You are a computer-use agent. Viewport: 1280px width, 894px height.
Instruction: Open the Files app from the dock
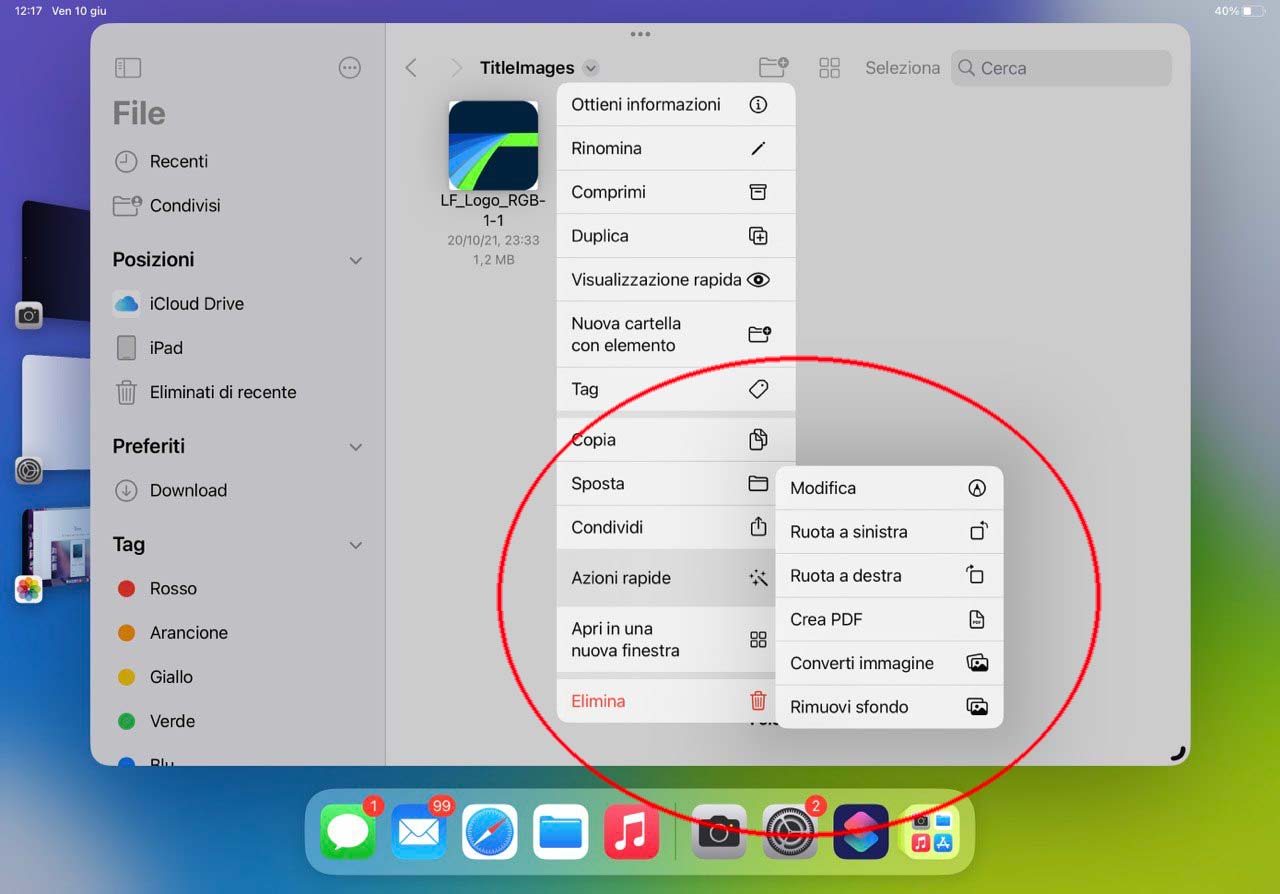[561, 832]
